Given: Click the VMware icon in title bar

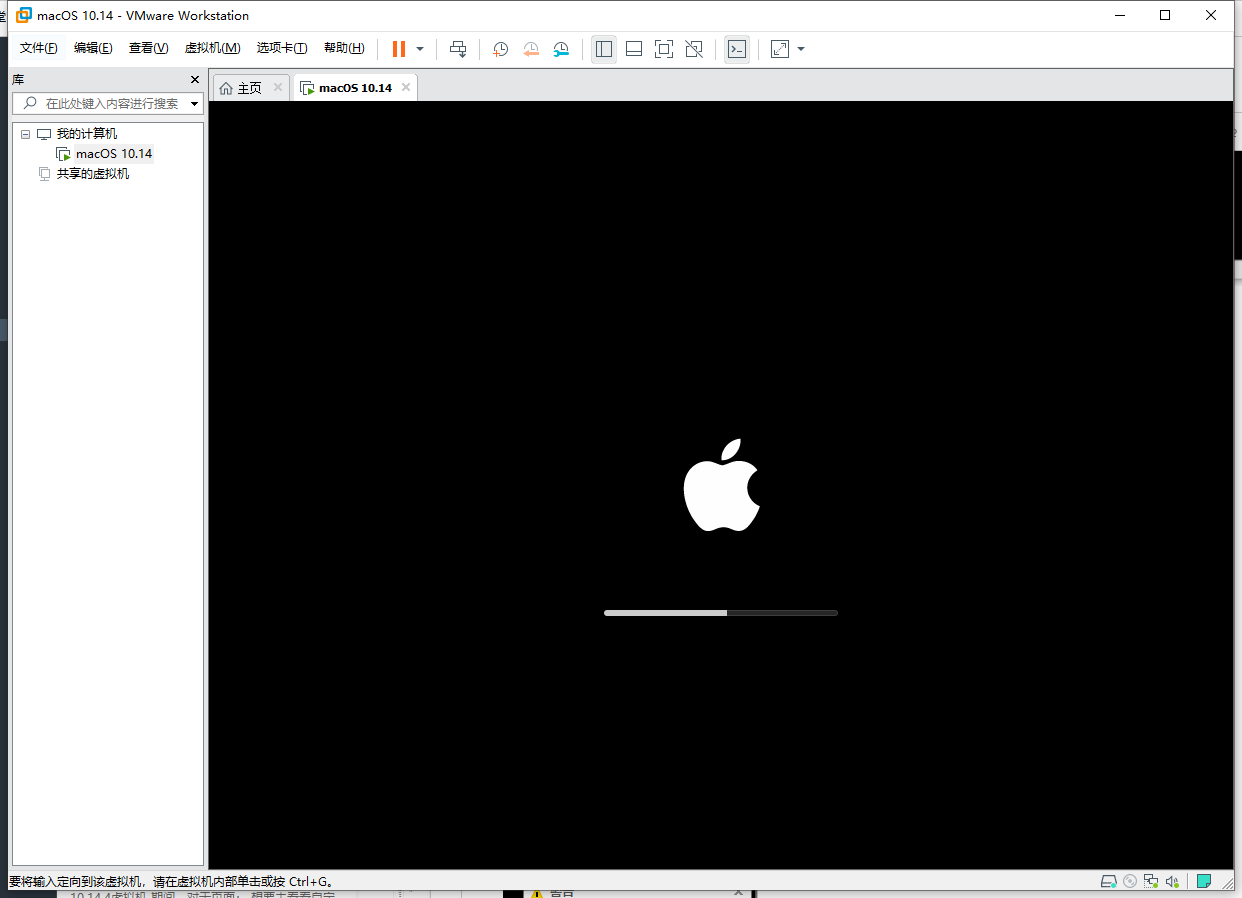Looking at the screenshot, I should [24, 15].
